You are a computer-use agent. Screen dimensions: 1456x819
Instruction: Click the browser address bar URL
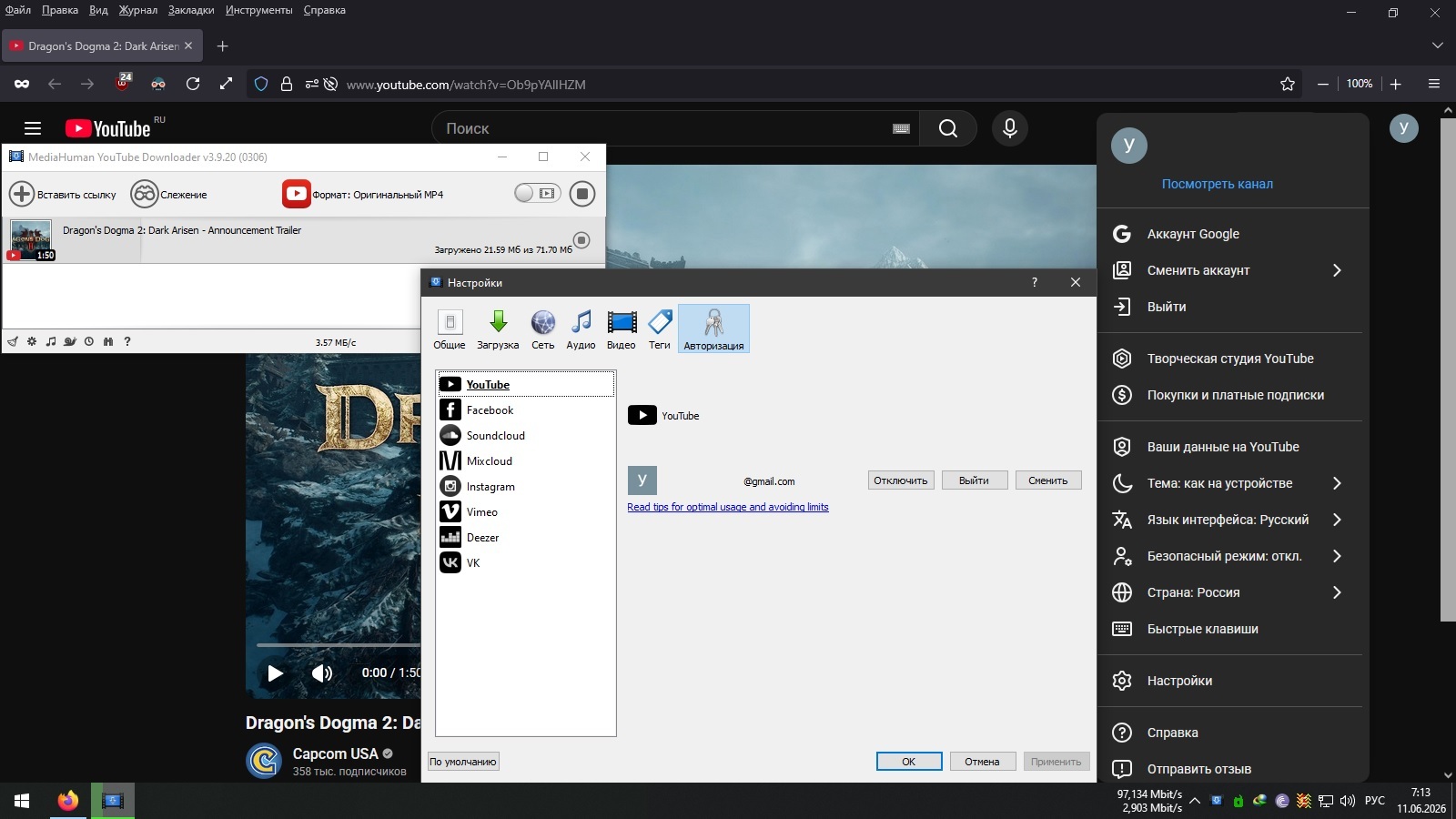466,85
